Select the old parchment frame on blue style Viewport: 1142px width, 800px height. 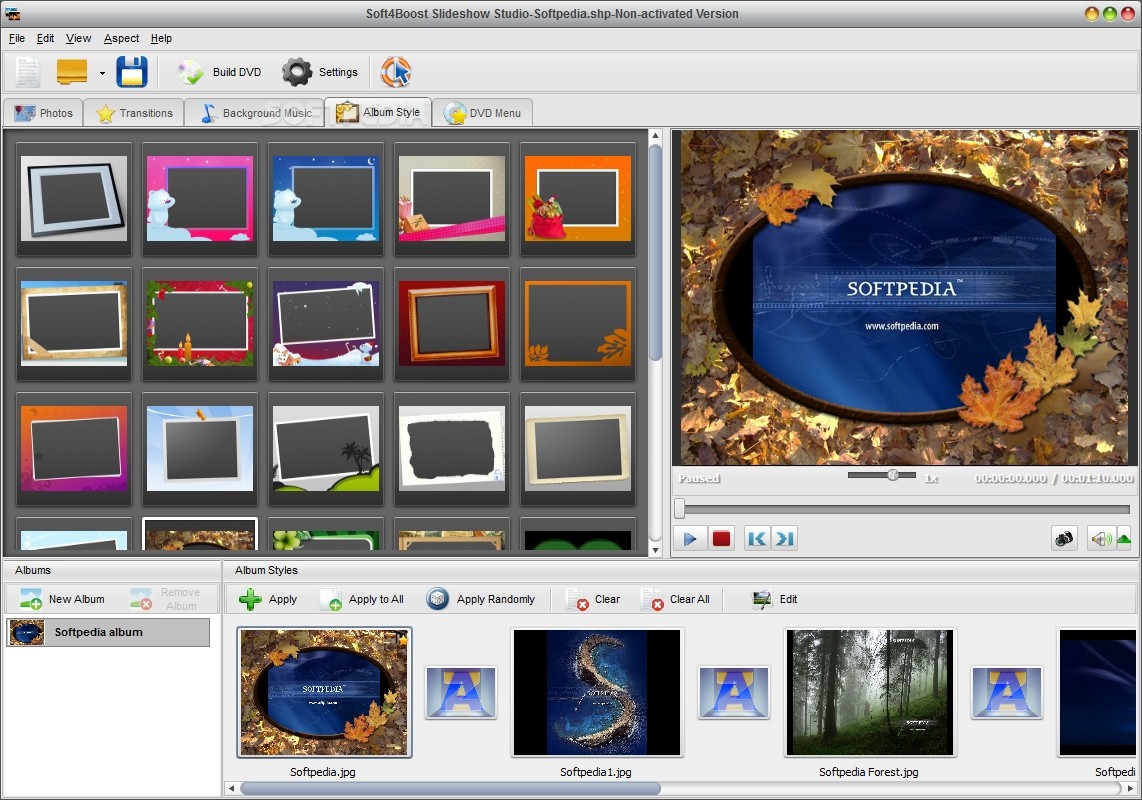(74, 324)
